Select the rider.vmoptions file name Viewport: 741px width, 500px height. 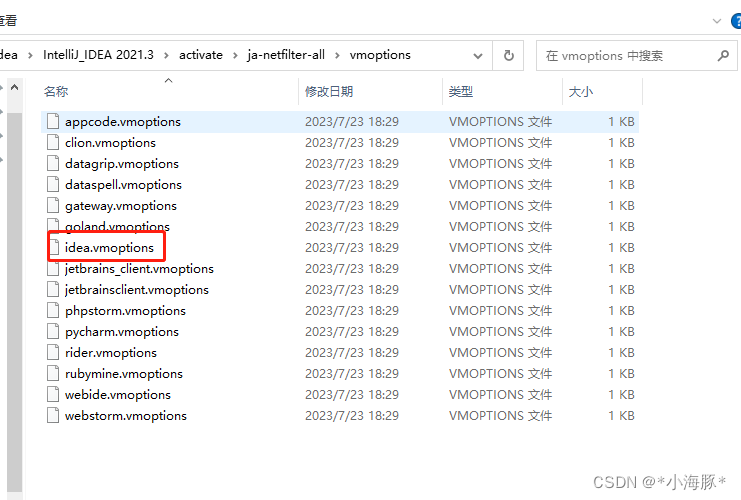(111, 353)
